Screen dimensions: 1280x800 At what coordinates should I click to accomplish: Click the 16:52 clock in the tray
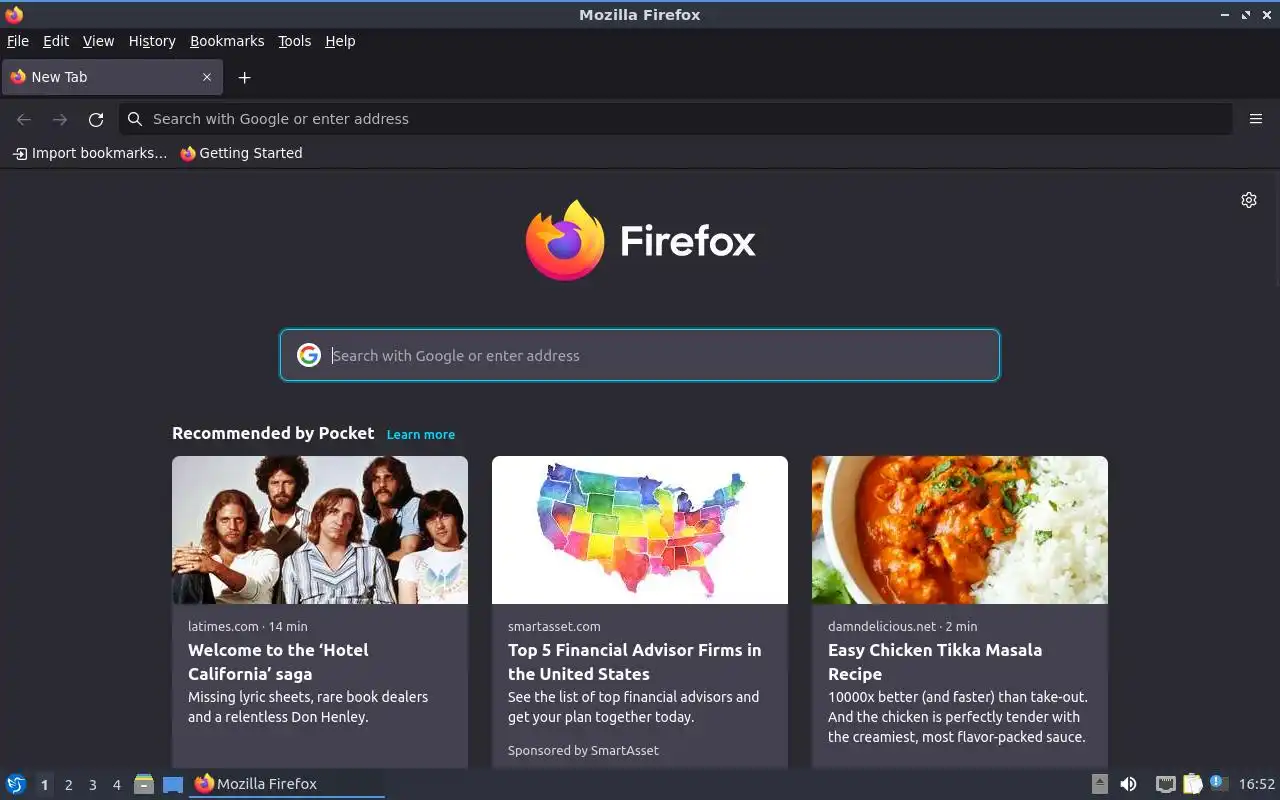click(1257, 784)
